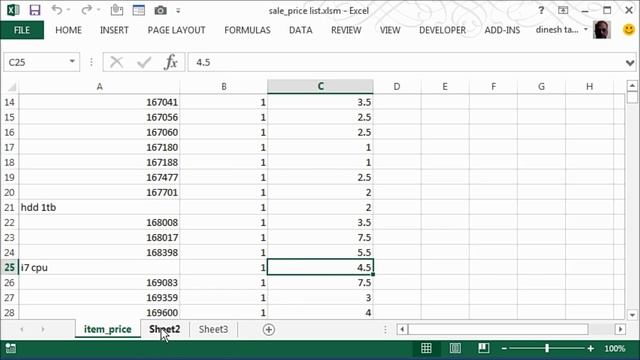Image resolution: width=640 pixels, height=360 pixels.
Task: Open Customize Quick Access Toolbar dropdown
Action: tap(178, 11)
